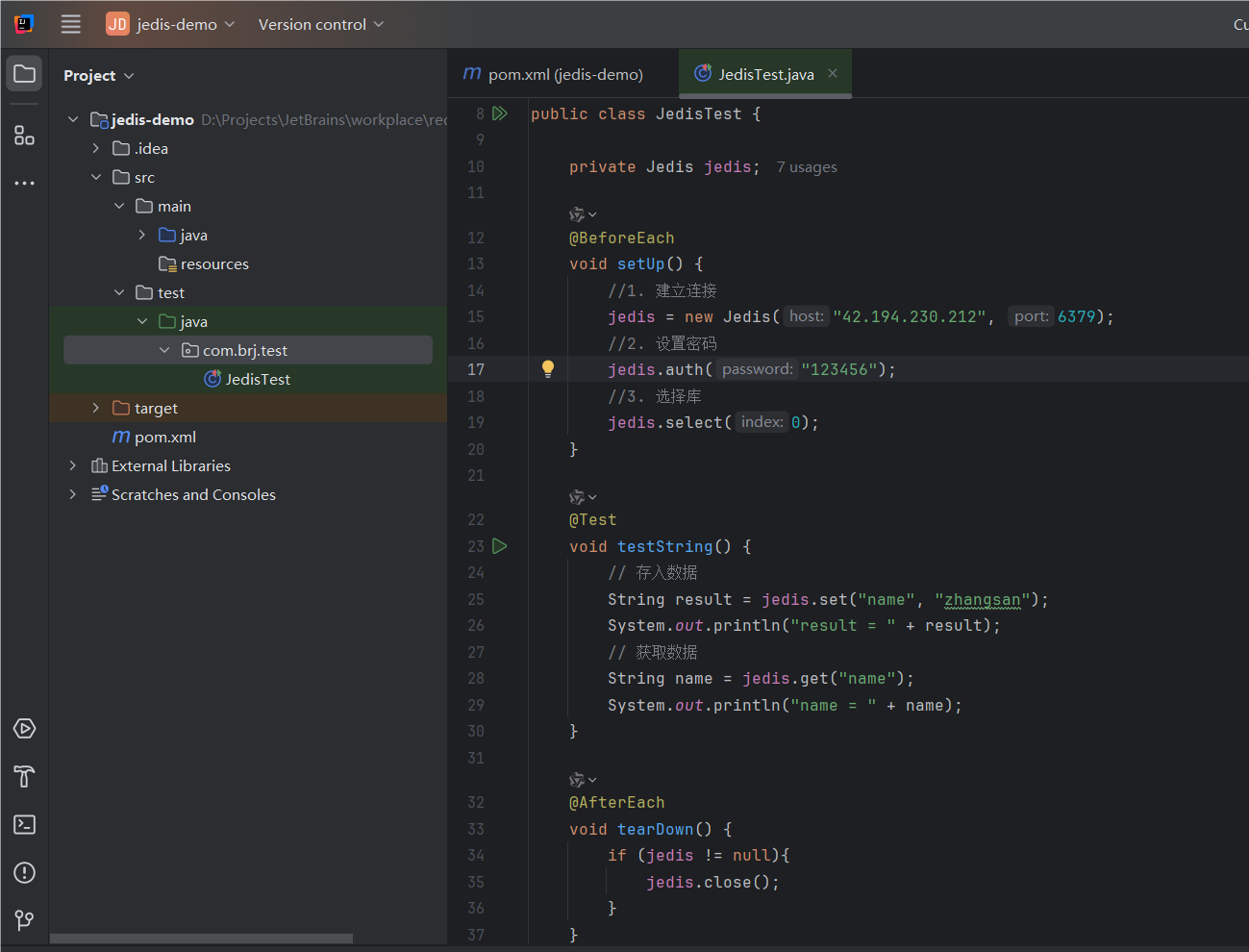Screen dimensions: 1249x952
Task: Open the Problems tool window
Action: pos(23,872)
